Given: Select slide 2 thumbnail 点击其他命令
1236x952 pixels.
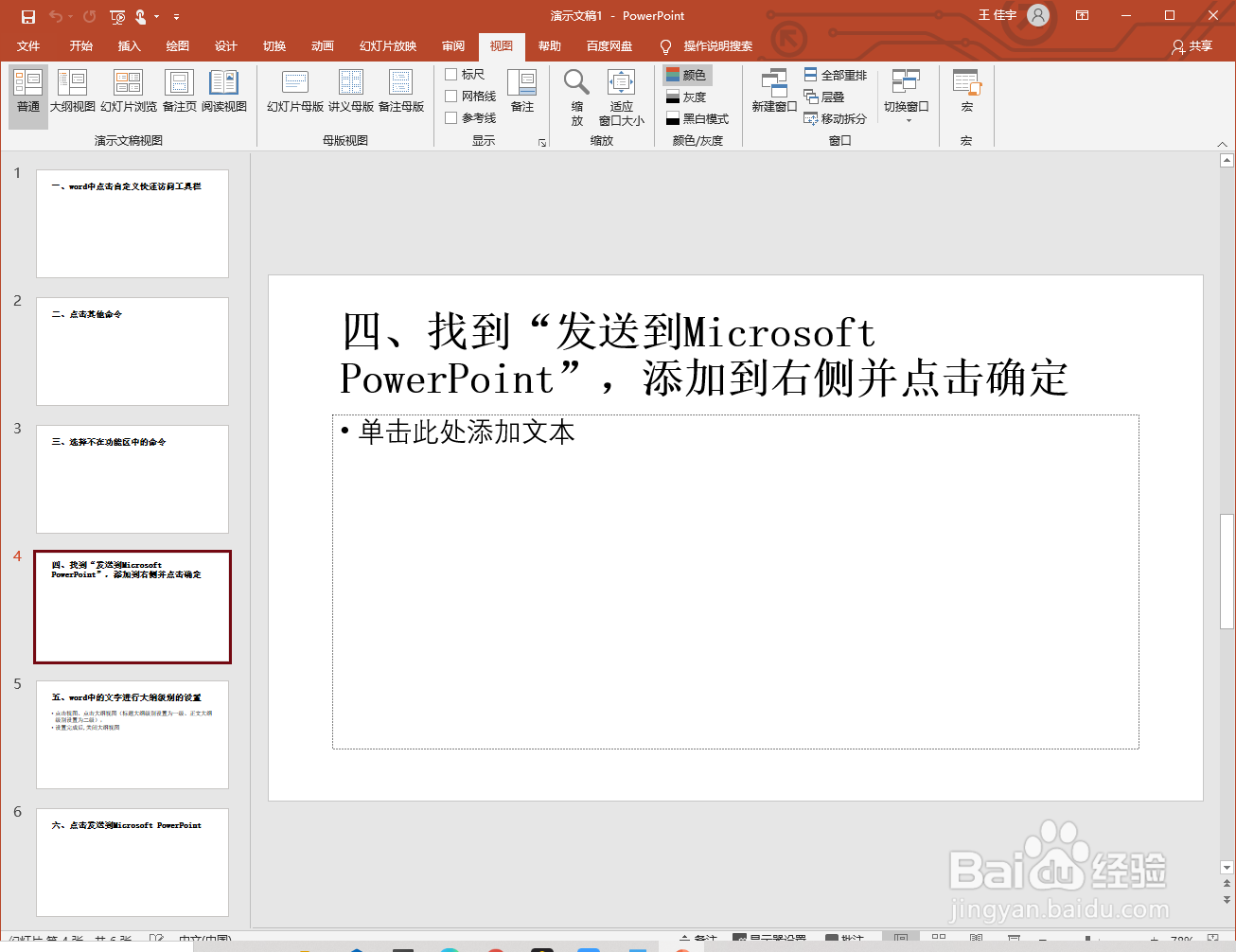Looking at the screenshot, I should 132,351.
